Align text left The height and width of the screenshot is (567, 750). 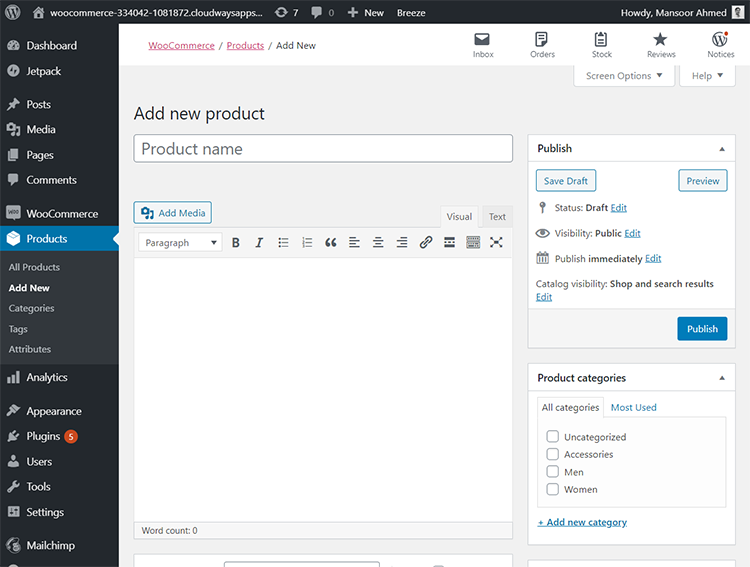tap(354, 243)
